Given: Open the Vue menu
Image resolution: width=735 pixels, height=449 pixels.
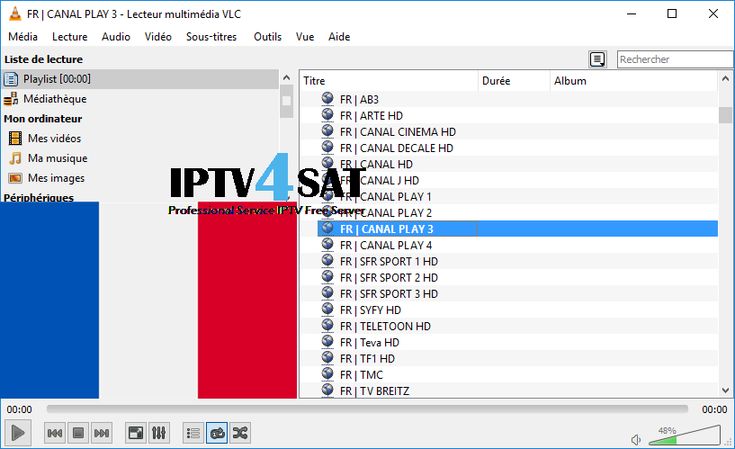Looking at the screenshot, I should pyautogui.click(x=305, y=37).
